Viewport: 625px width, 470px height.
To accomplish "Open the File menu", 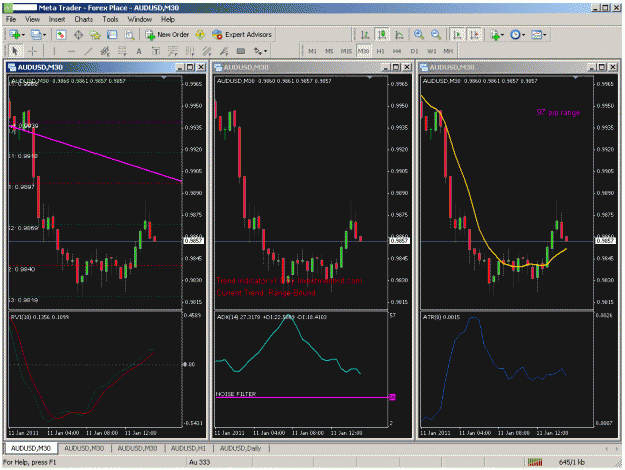I will click(x=11, y=19).
